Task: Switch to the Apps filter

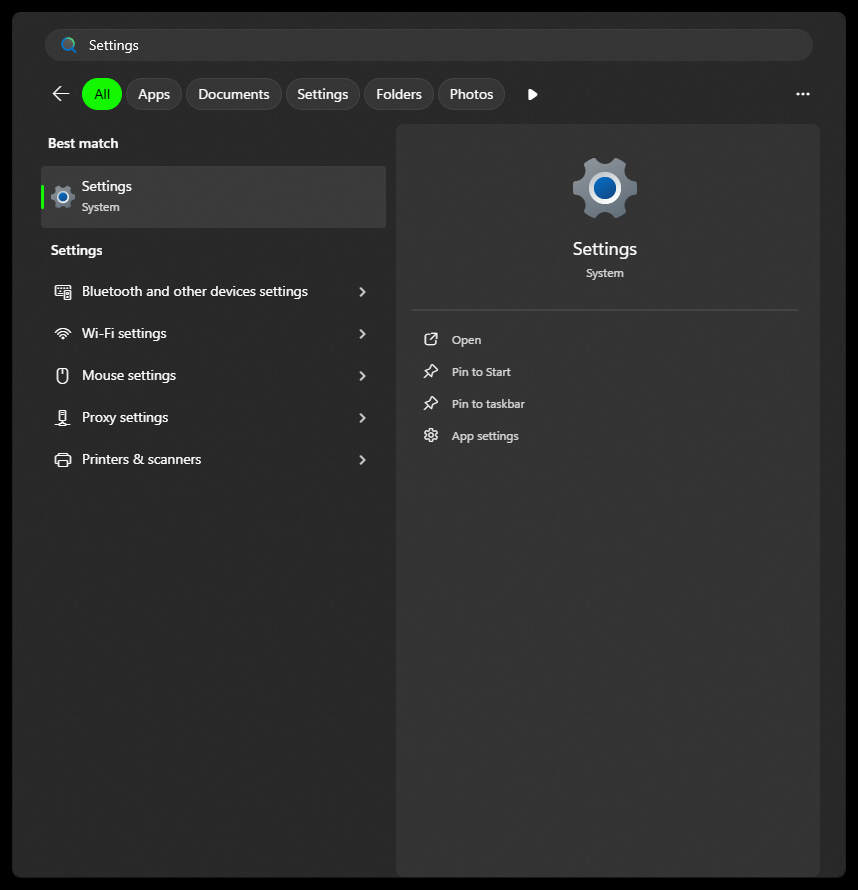Action: pyautogui.click(x=154, y=94)
